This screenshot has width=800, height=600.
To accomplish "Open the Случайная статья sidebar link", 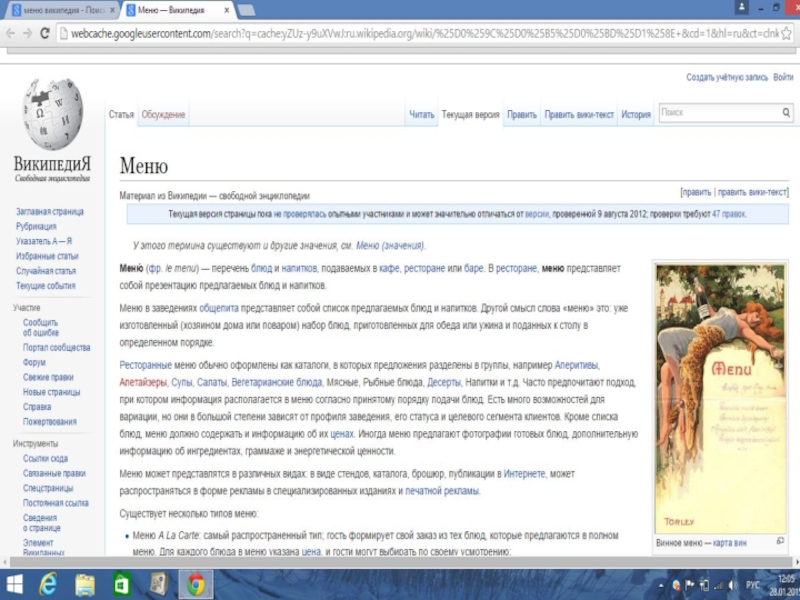I will 45,271.
